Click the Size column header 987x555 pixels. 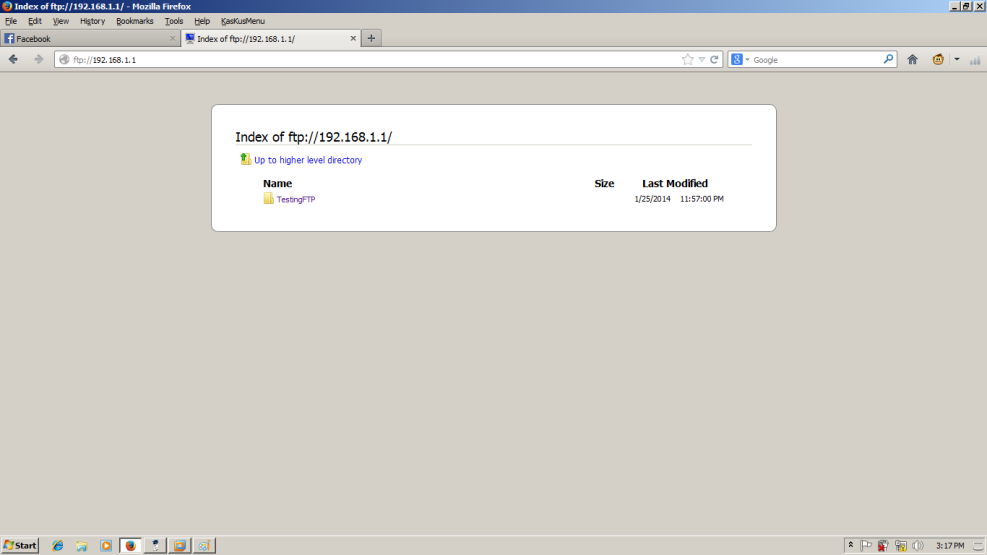[x=604, y=183]
